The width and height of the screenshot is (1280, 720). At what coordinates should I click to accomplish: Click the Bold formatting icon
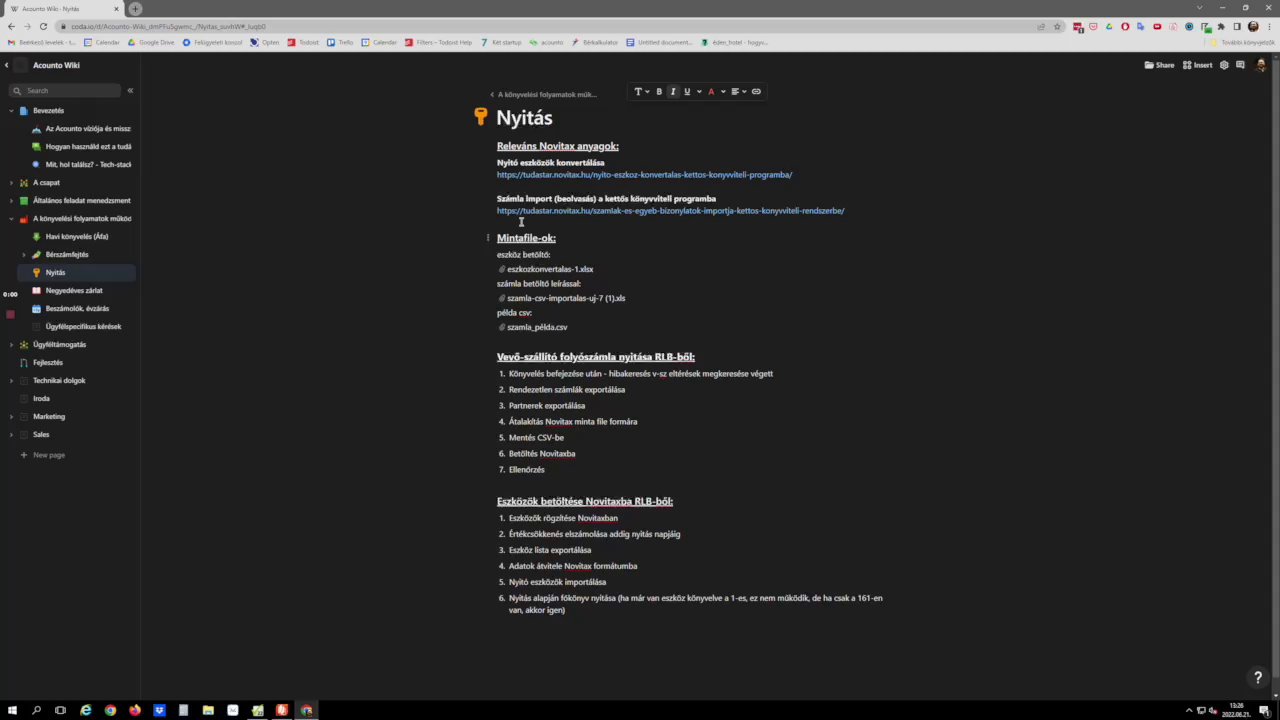tap(659, 92)
